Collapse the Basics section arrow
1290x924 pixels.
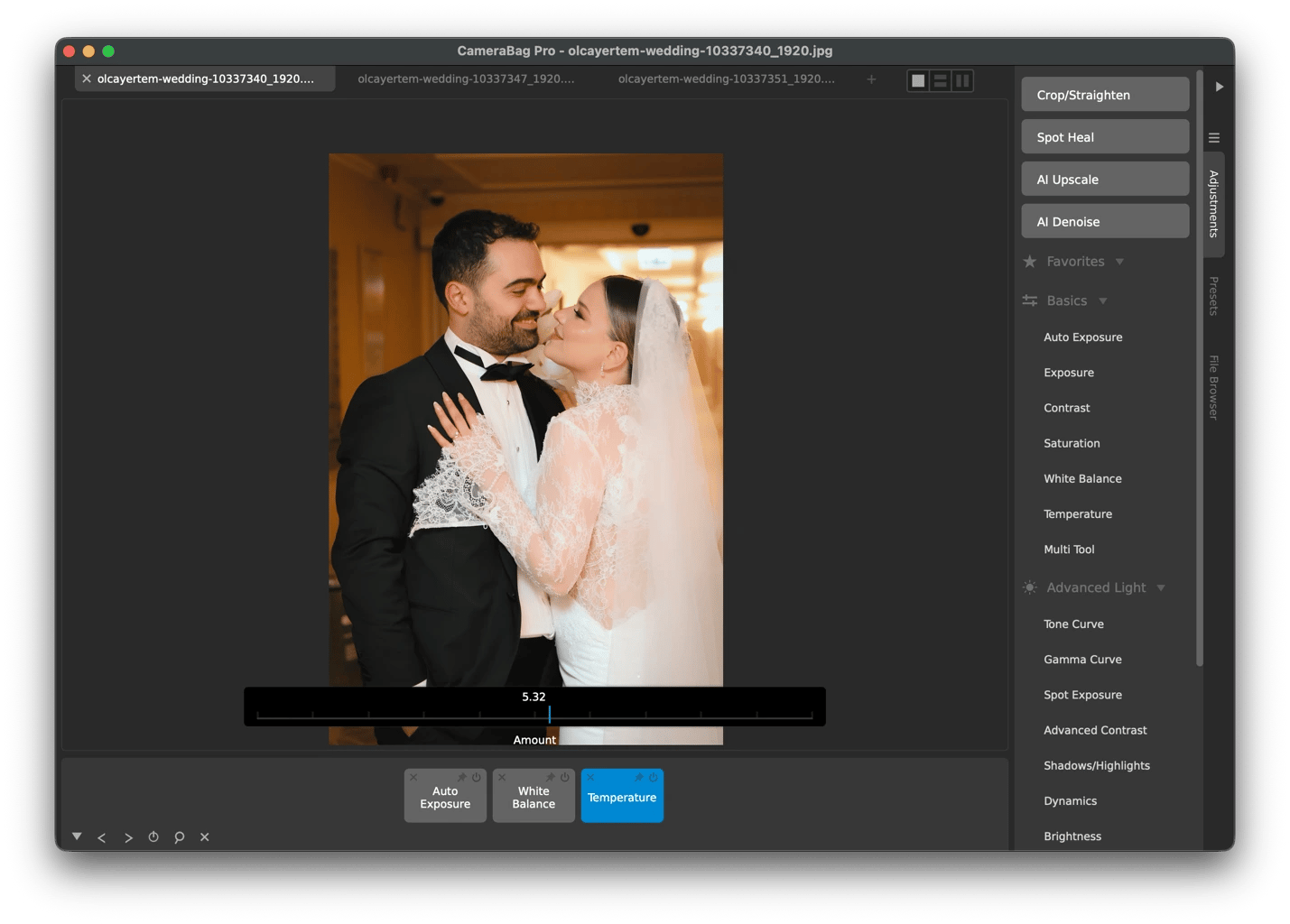tap(1102, 301)
